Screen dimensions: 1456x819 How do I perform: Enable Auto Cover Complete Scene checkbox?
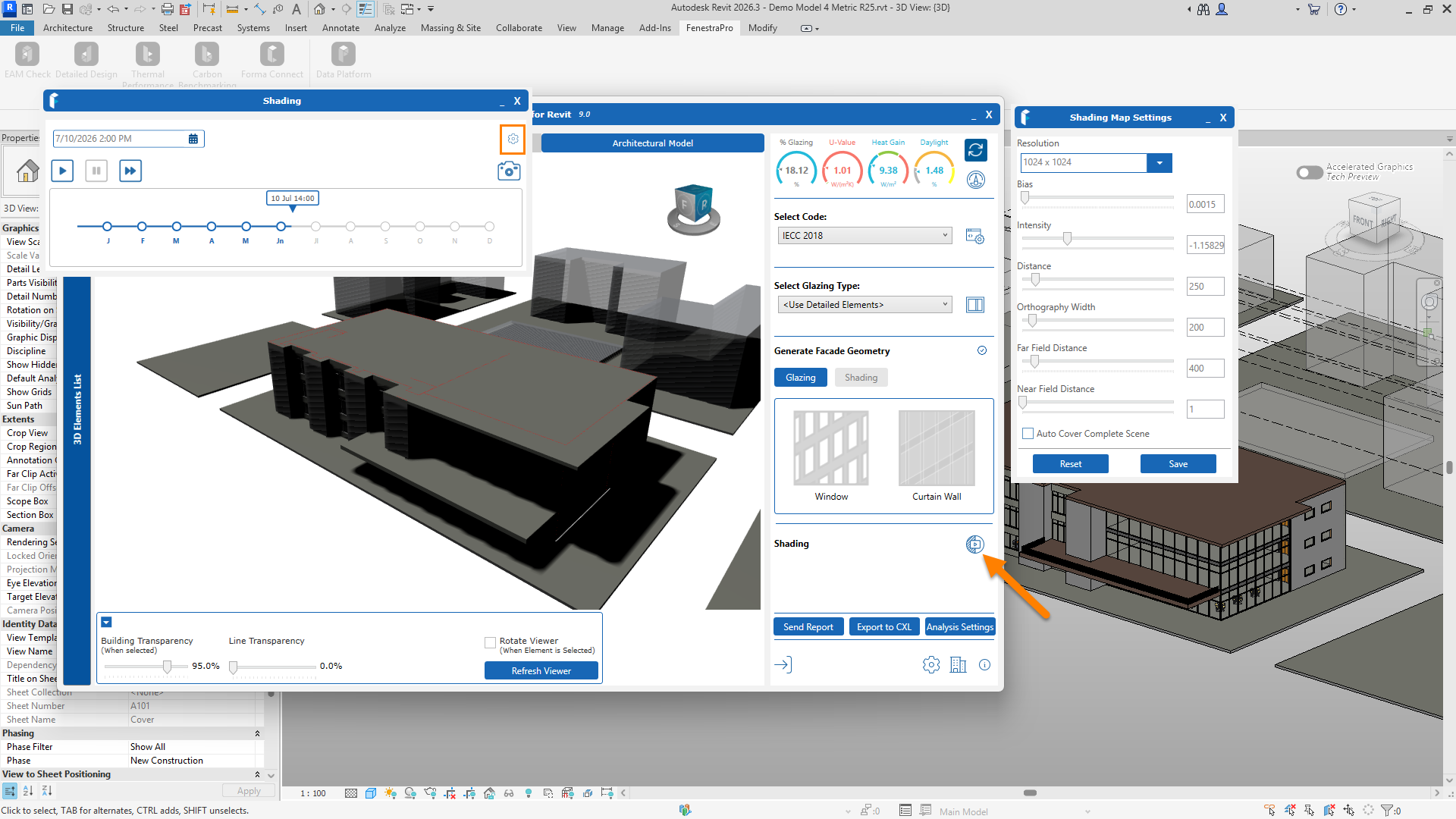(x=1028, y=434)
